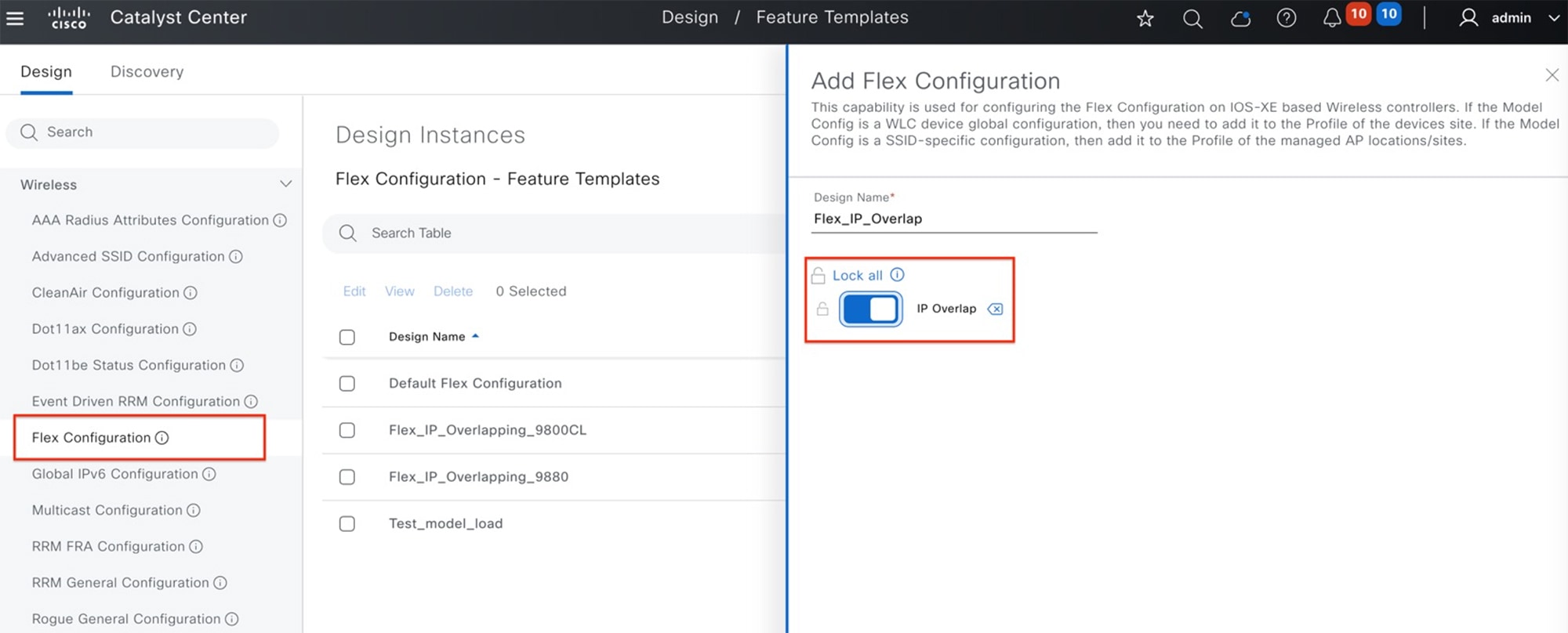This screenshot has width=1568, height=633.
Task: Show info for Dot11ax Configuration
Action: click(189, 329)
